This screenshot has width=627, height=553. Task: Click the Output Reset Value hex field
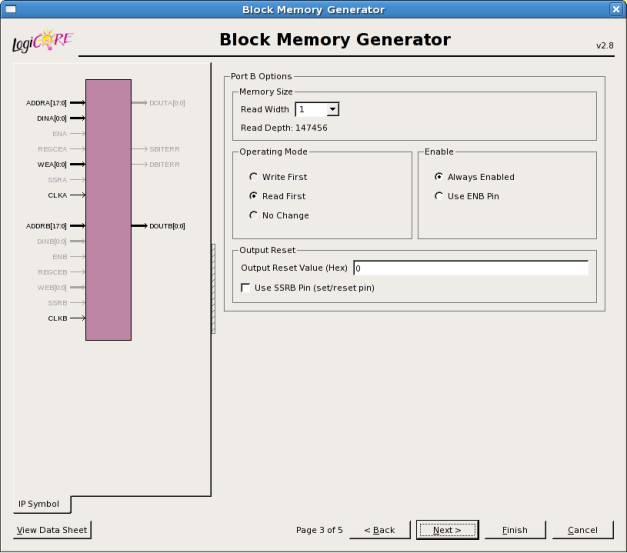point(471,268)
